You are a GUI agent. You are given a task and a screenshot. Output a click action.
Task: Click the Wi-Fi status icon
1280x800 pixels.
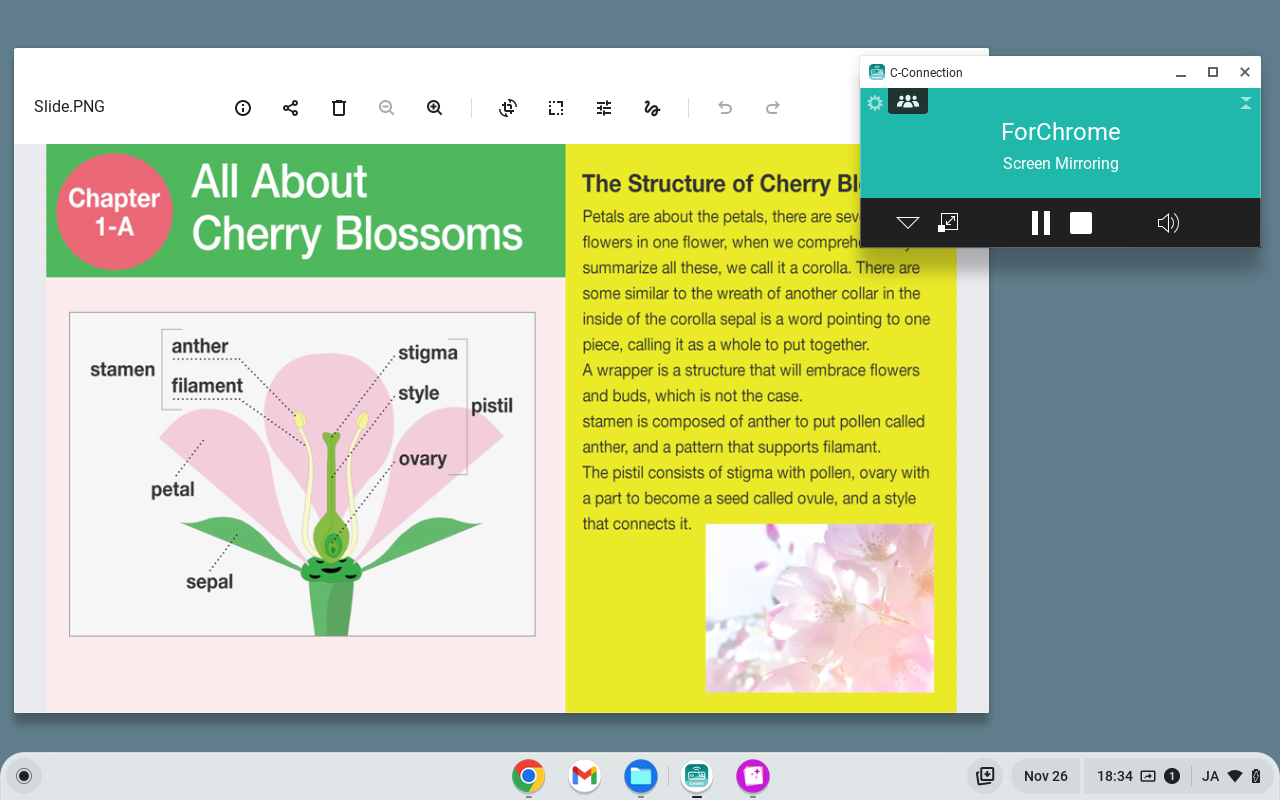click(x=1235, y=776)
